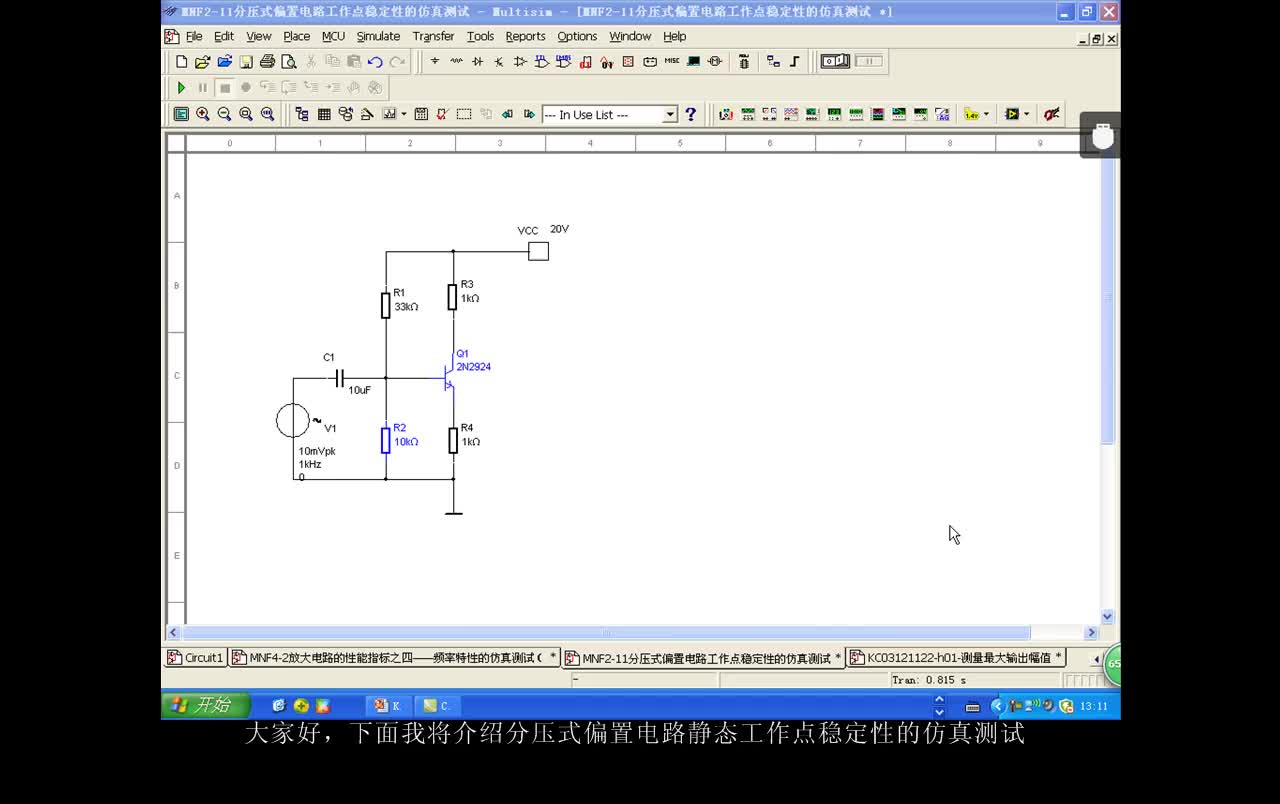Open the Place menu

[297, 36]
